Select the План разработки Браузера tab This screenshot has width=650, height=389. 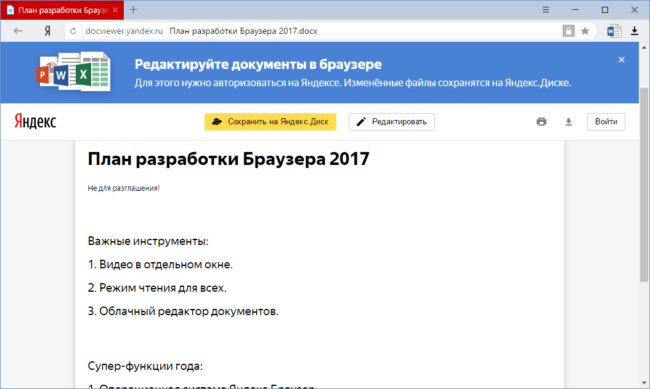[62, 10]
